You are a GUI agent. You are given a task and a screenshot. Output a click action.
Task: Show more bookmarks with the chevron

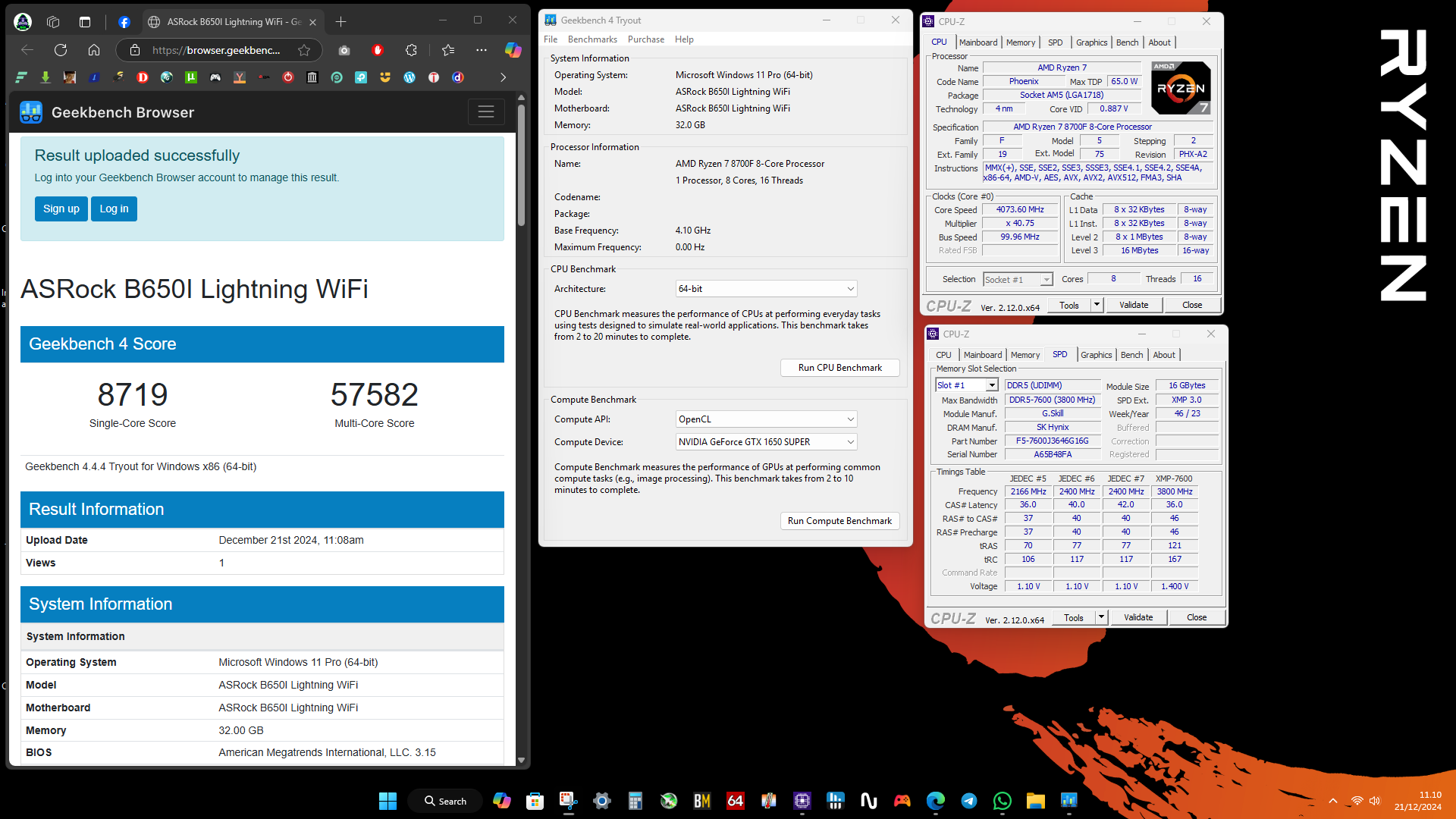[503, 77]
